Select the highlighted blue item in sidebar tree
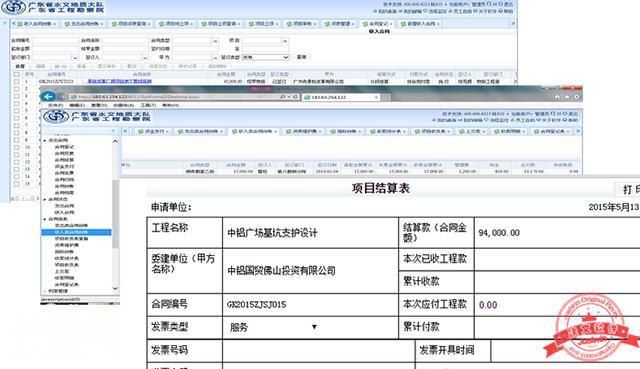The height and width of the screenshot is (369, 640). (76, 232)
